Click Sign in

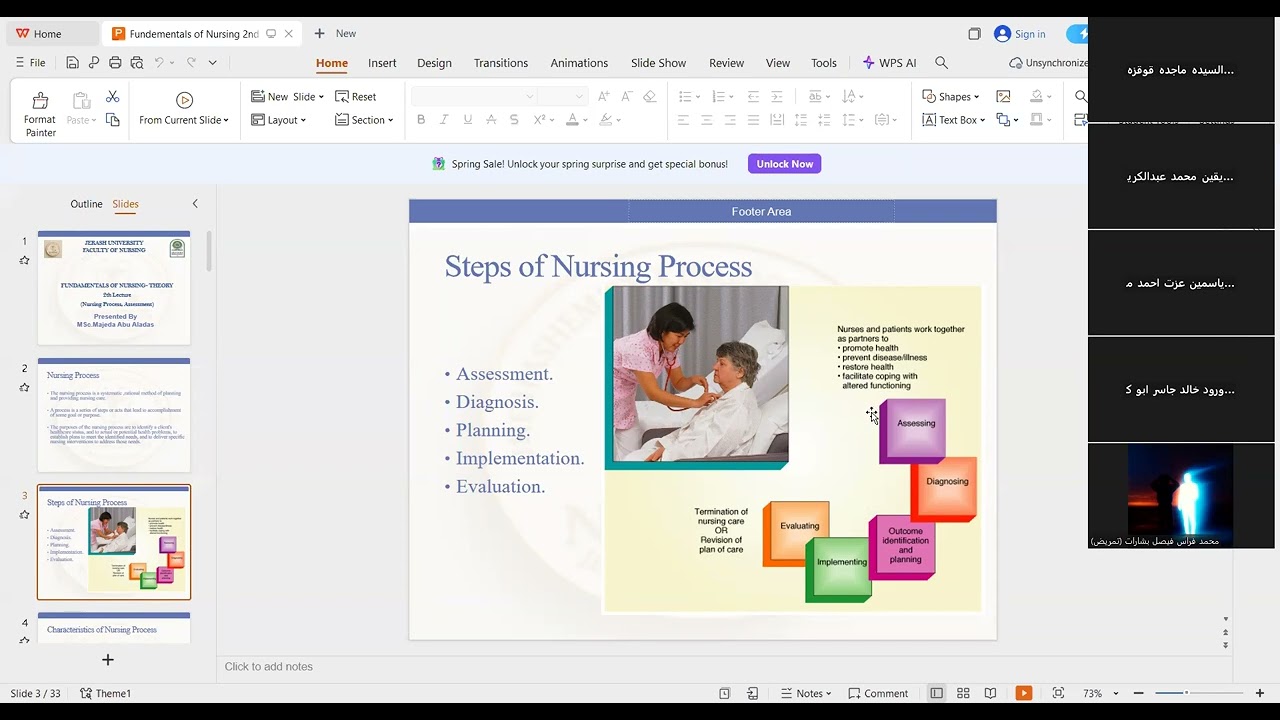1020,34
